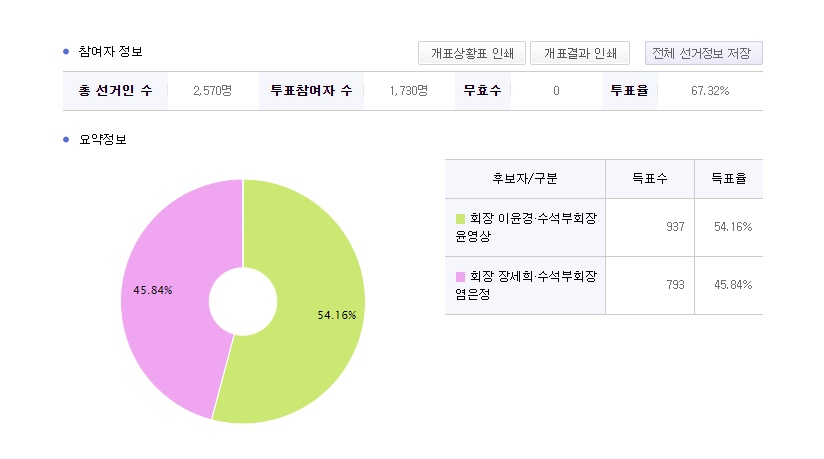Select the 회장 이윤경 candidate row
This screenshot has width=824, height=459.
point(525,227)
